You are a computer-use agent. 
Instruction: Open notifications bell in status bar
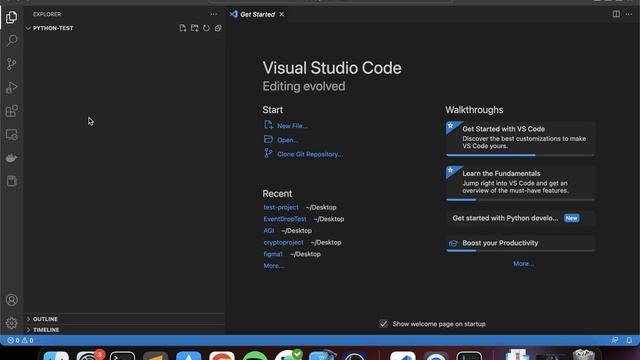(629, 340)
